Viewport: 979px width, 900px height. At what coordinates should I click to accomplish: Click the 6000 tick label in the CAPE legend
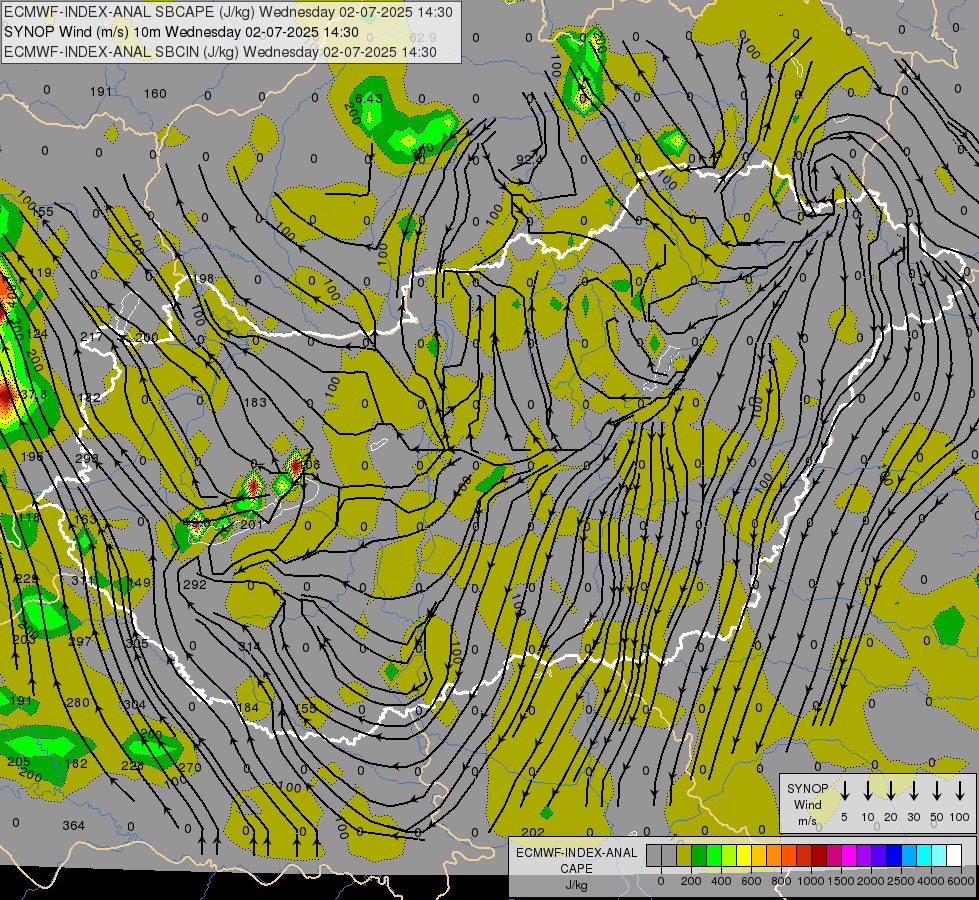961,881
